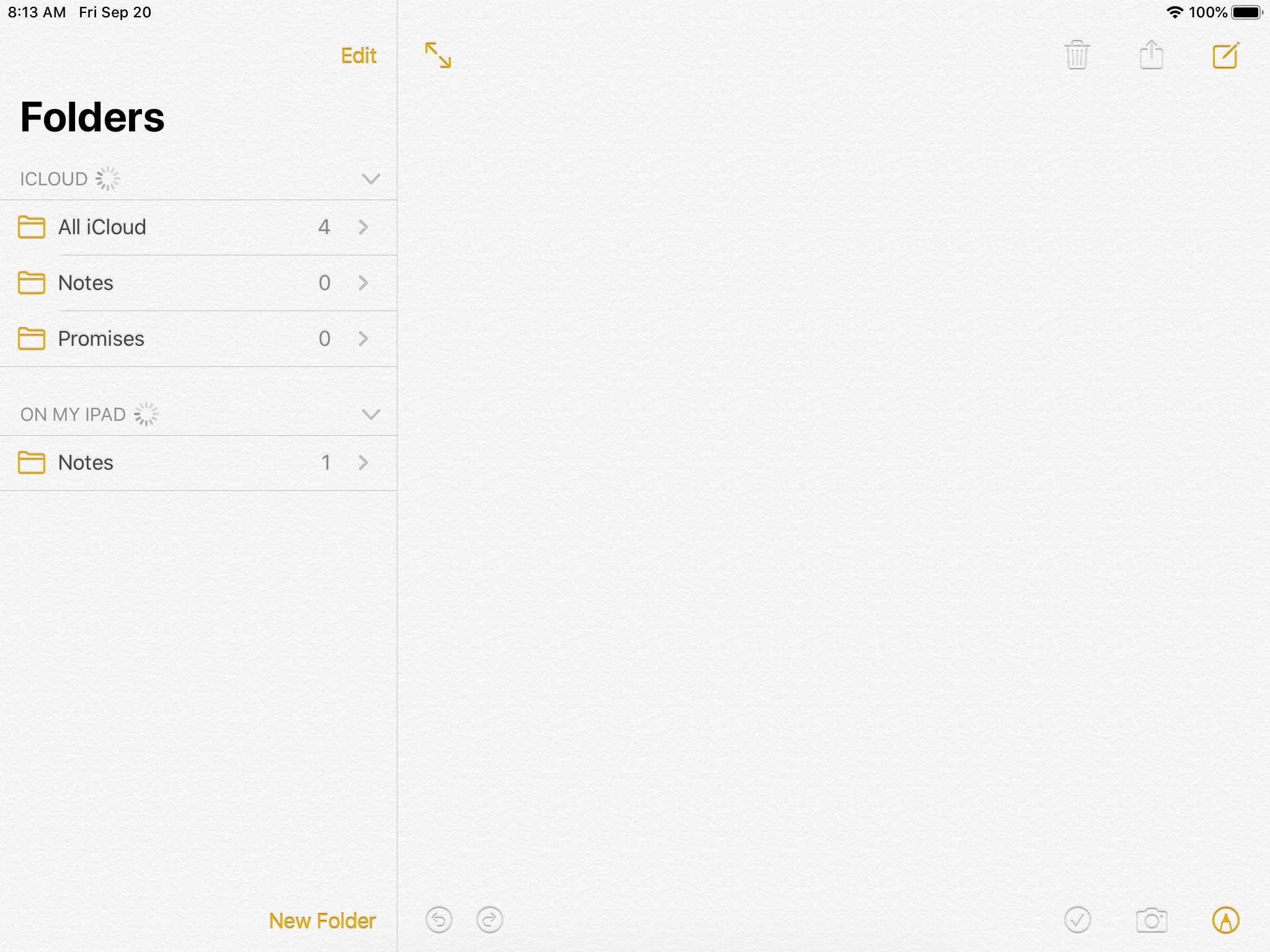Open Promises via its chevron

pyautogui.click(x=363, y=339)
